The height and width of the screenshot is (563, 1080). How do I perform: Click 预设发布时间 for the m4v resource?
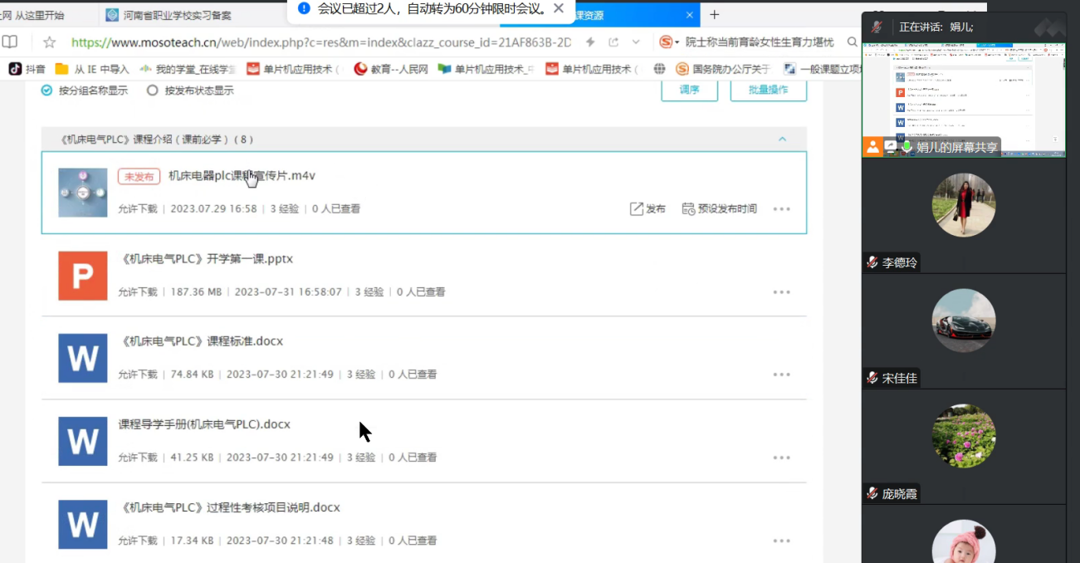click(x=719, y=209)
